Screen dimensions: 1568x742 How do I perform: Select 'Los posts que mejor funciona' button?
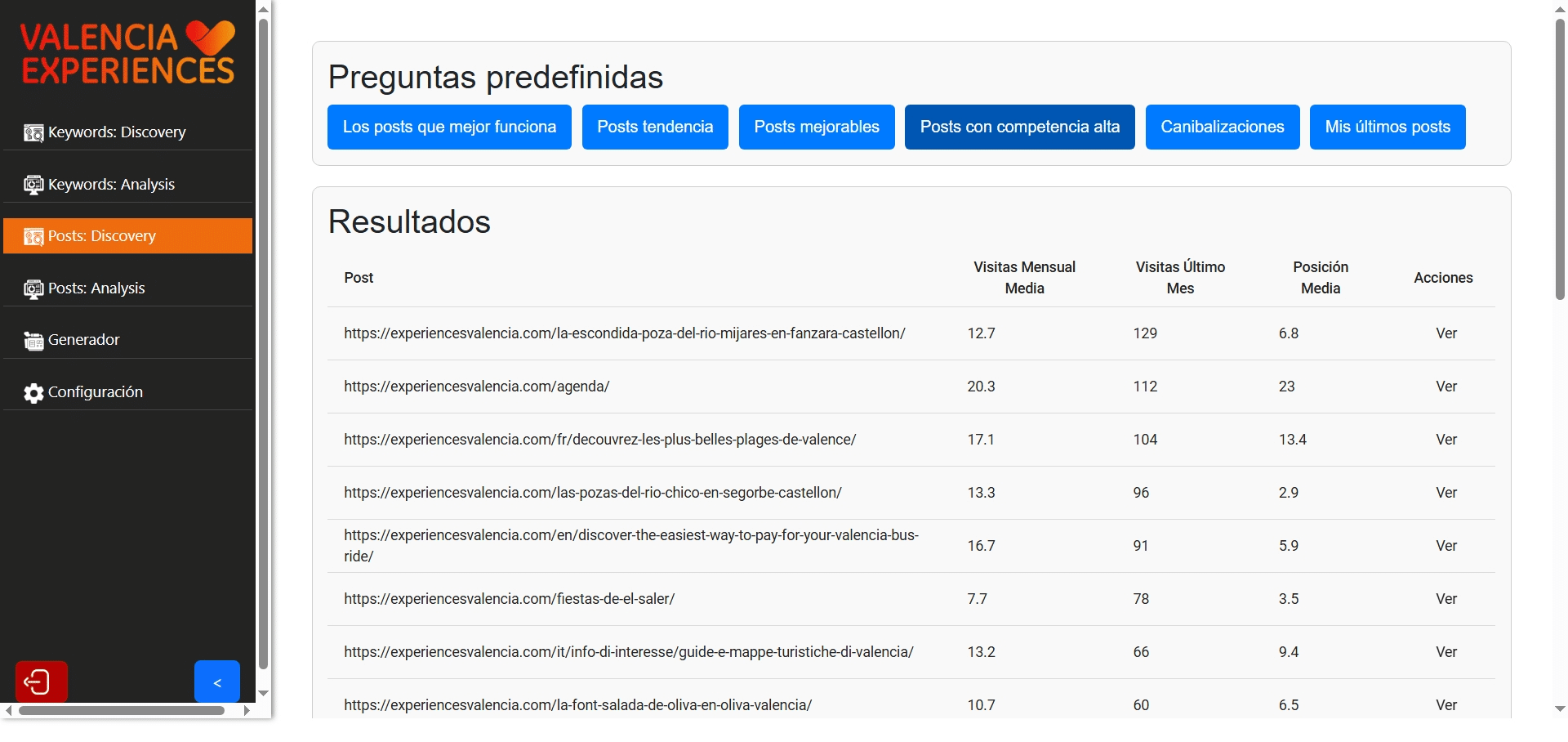pyautogui.click(x=449, y=127)
